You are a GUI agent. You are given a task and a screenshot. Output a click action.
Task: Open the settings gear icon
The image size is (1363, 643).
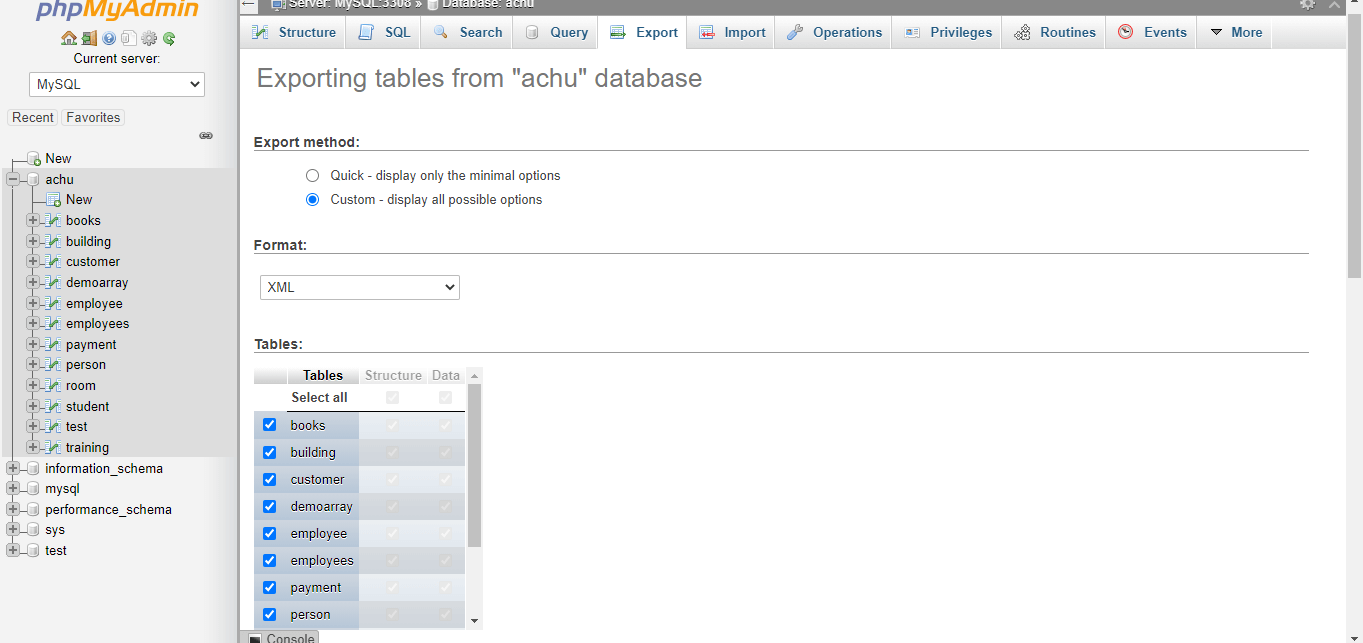click(x=148, y=38)
